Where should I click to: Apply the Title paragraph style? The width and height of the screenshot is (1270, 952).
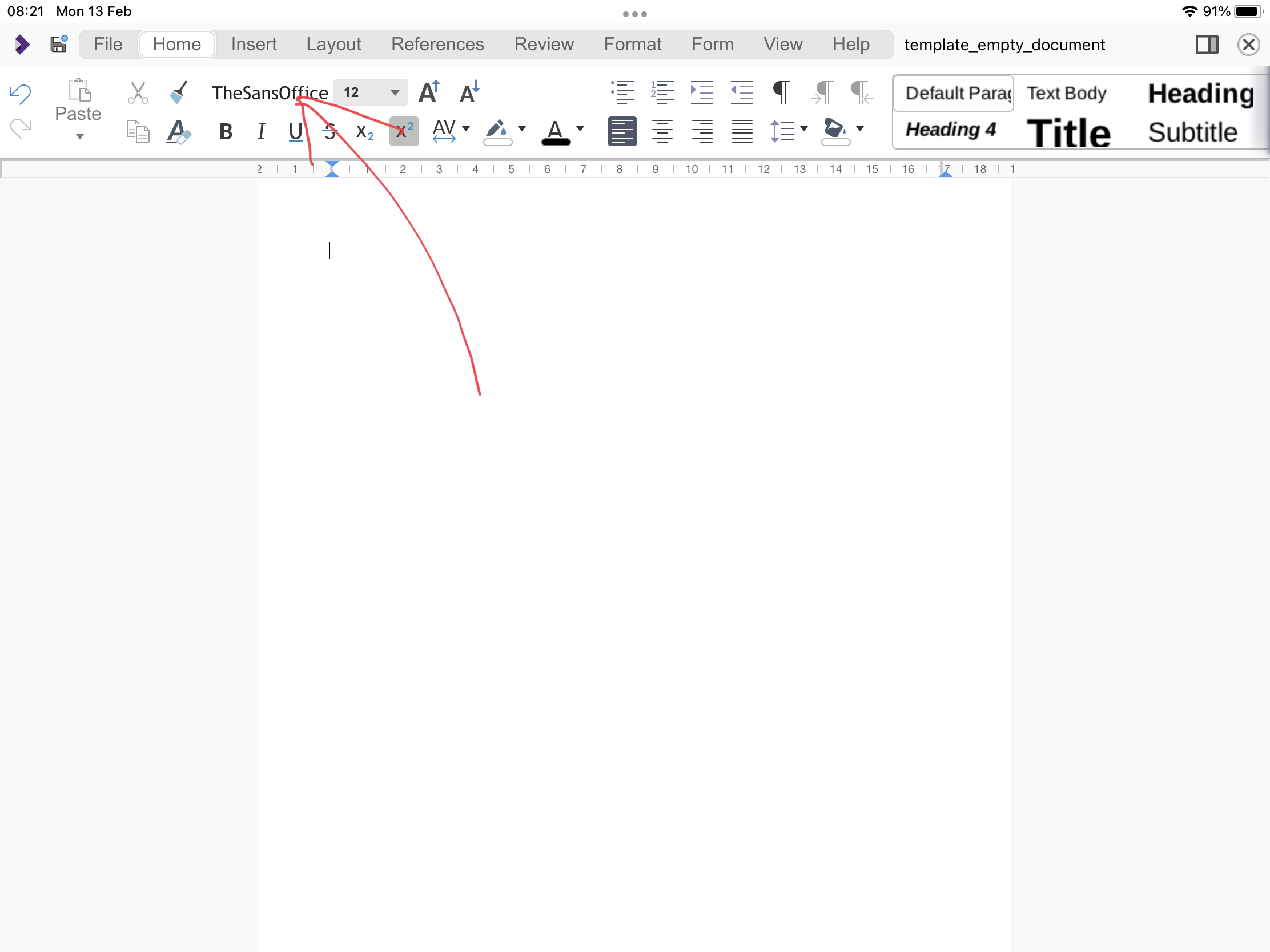click(x=1068, y=132)
